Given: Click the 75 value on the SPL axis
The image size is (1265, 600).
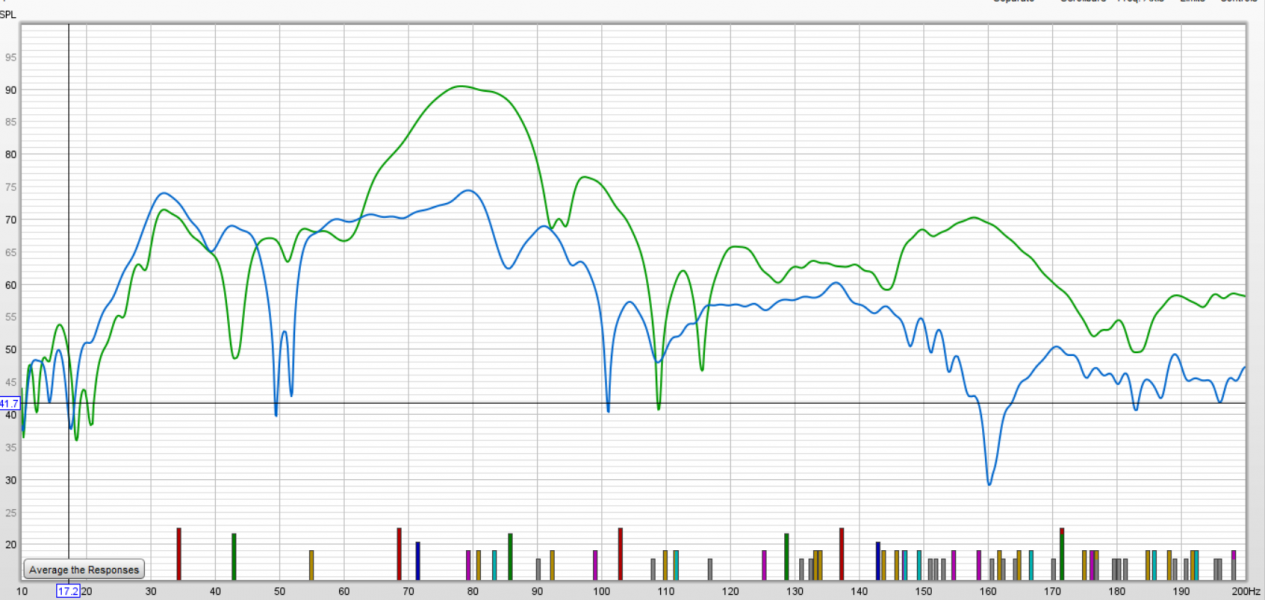Looking at the screenshot, I should tap(11, 187).
